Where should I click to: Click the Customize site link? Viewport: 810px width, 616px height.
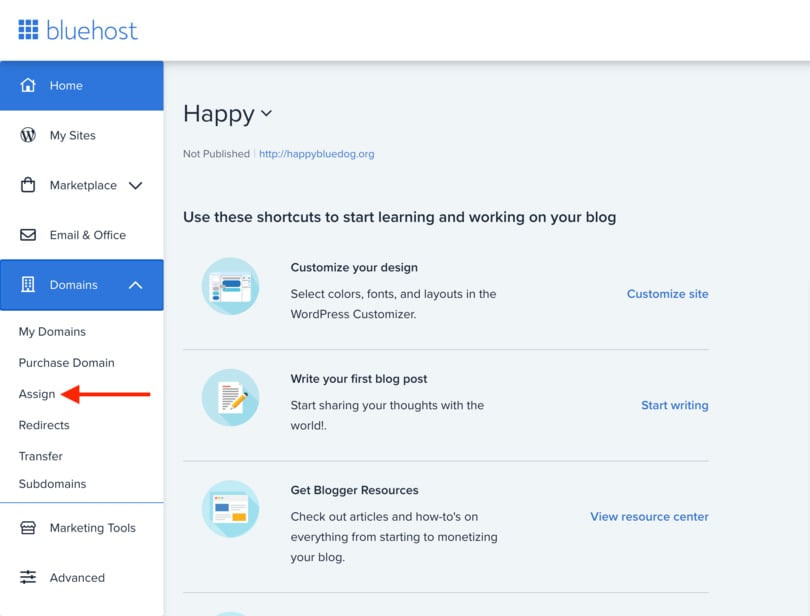tap(667, 294)
